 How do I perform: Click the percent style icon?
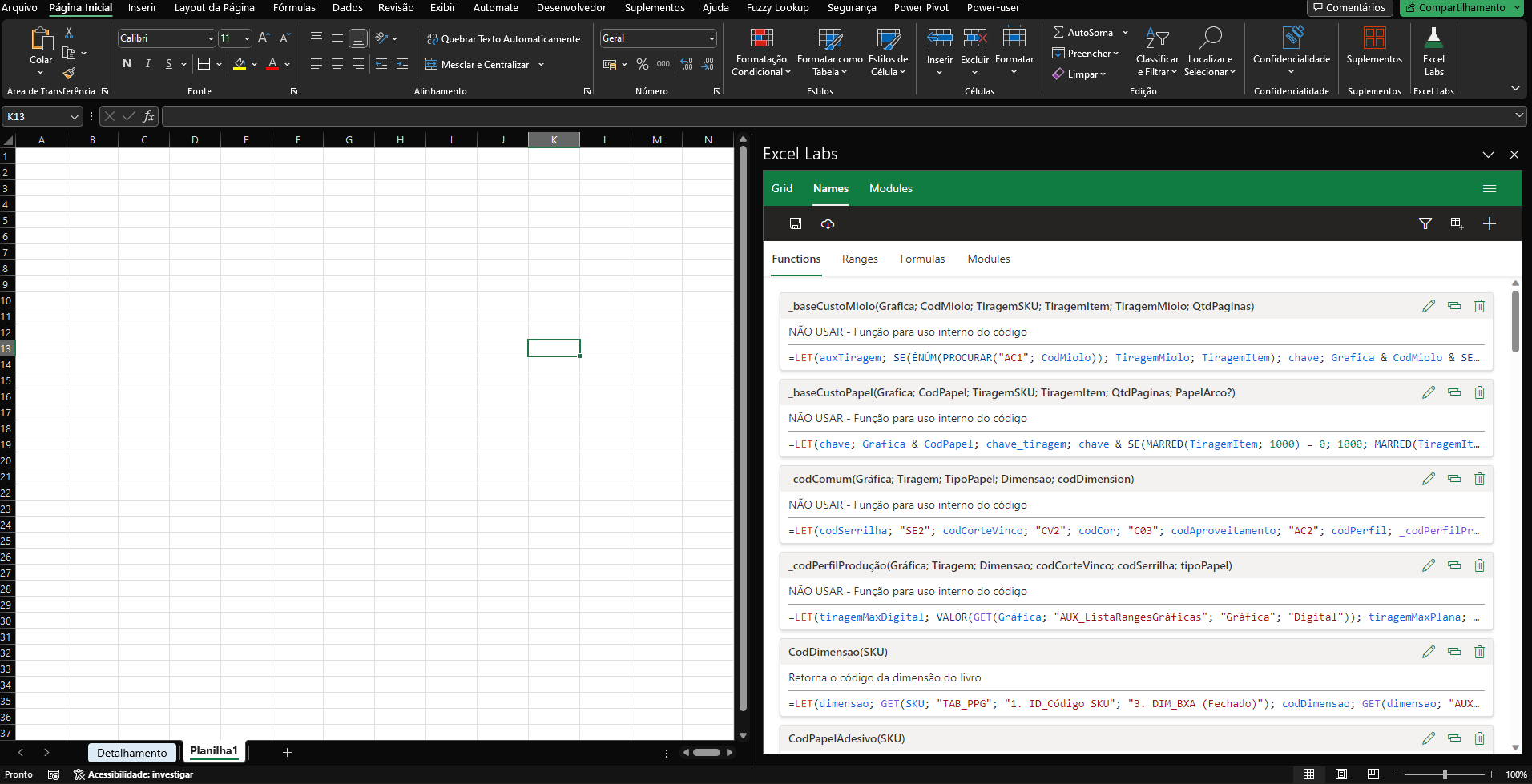pyautogui.click(x=643, y=64)
